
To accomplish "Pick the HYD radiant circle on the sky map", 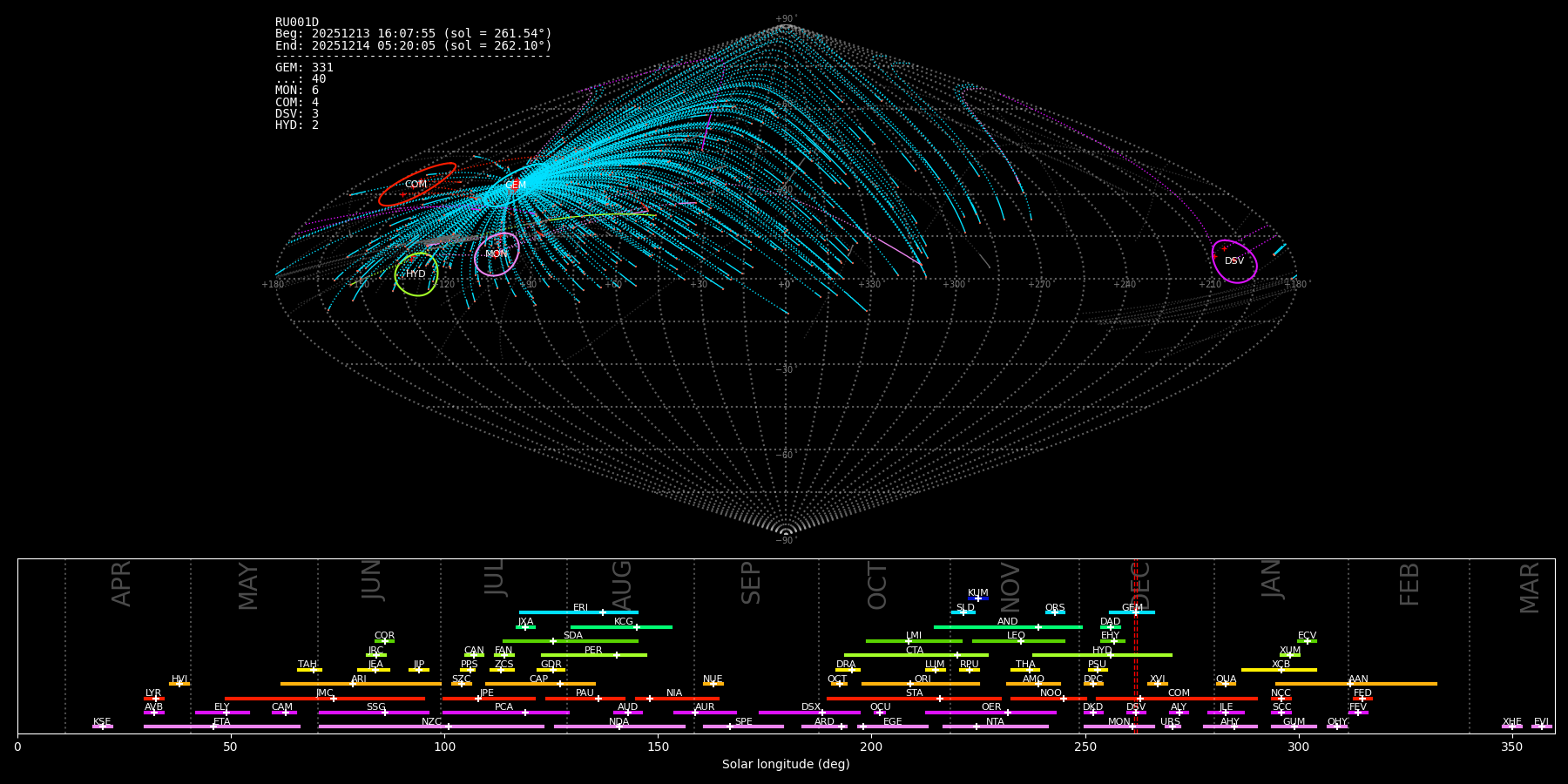I will coord(416,274).
